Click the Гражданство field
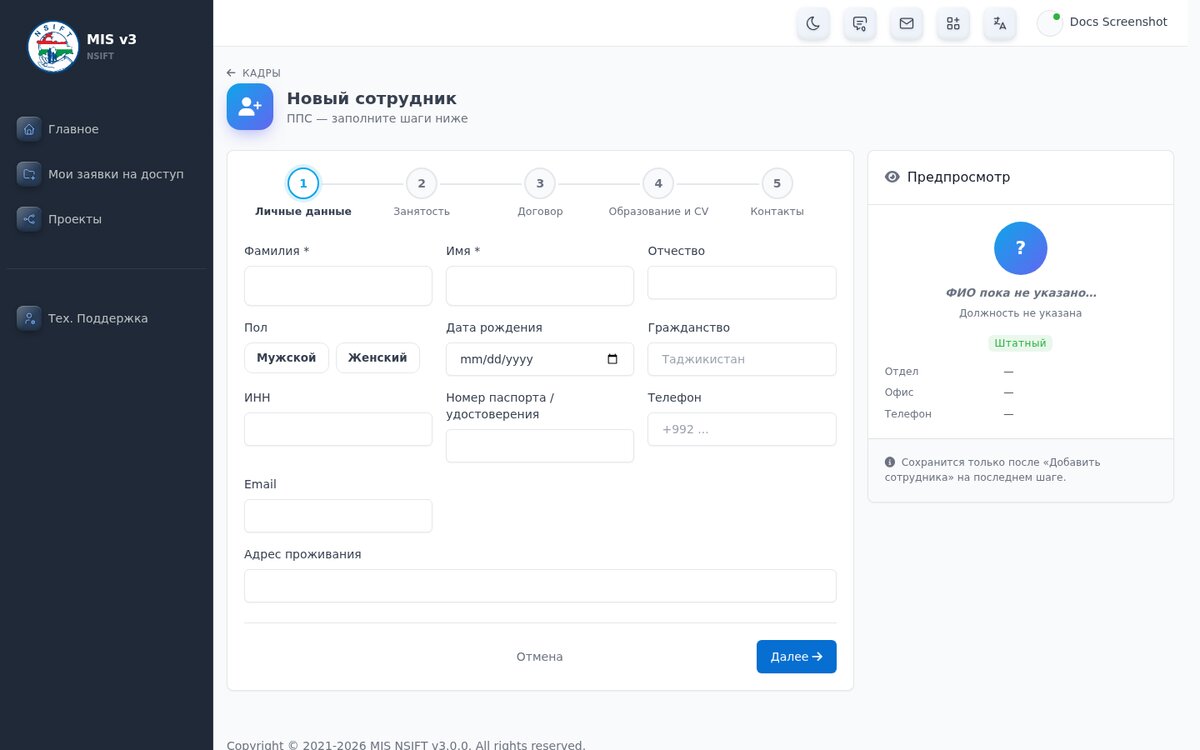This screenshot has width=1200, height=750. click(x=742, y=359)
